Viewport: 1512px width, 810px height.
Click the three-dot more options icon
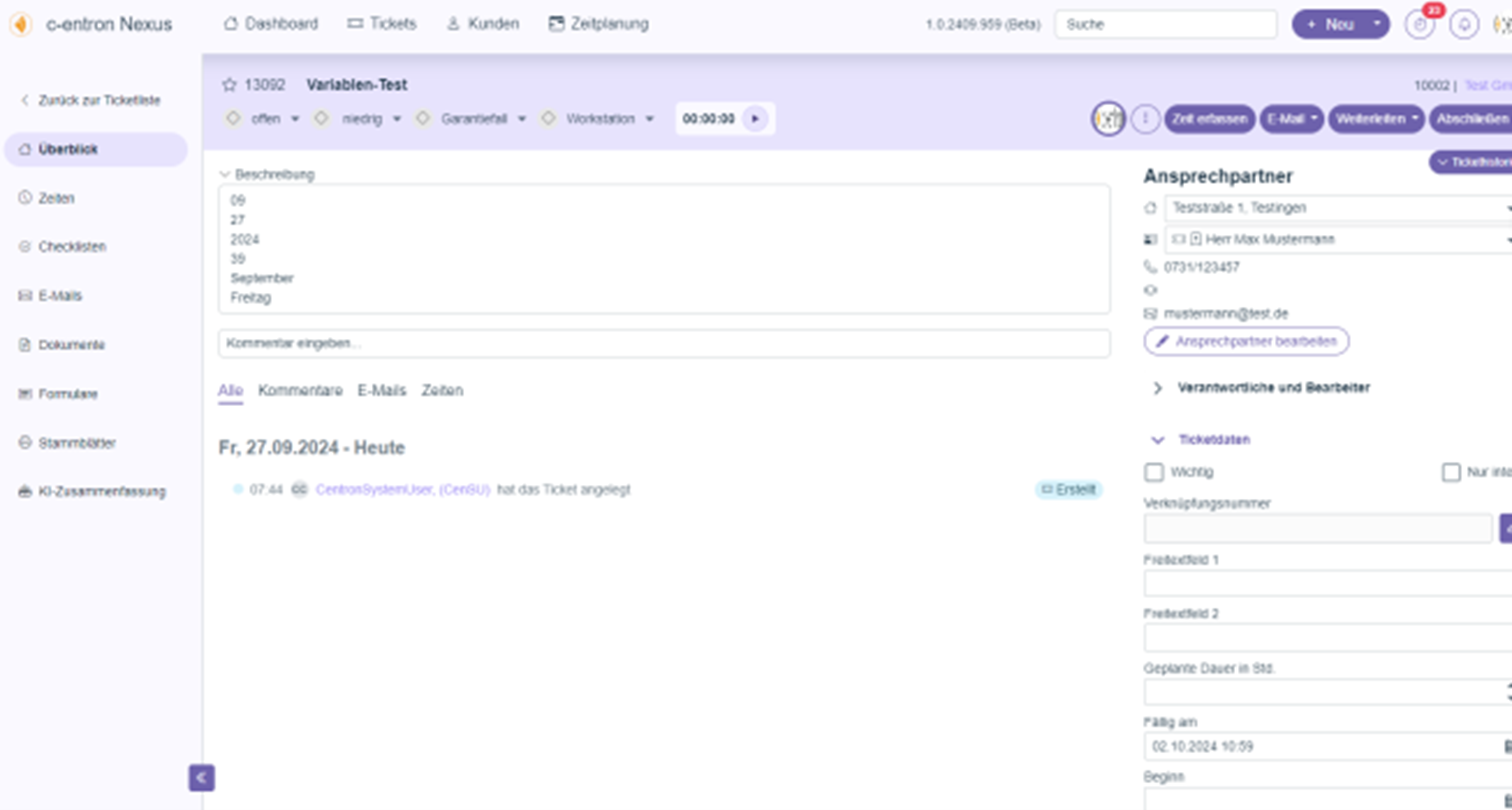click(x=1145, y=119)
